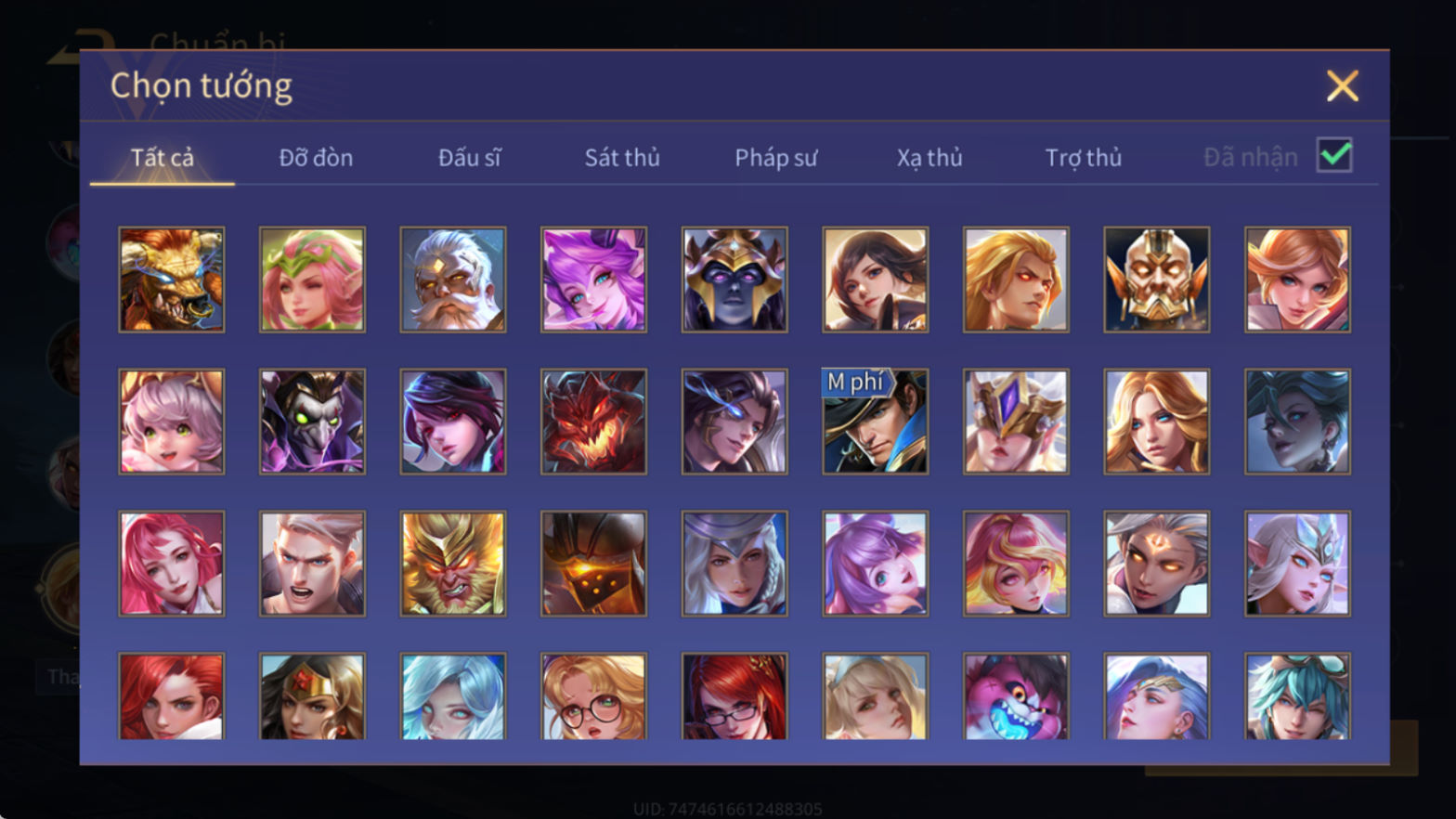Open the Sát thủ tab
Screen dimensions: 1456x819
pos(622,158)
